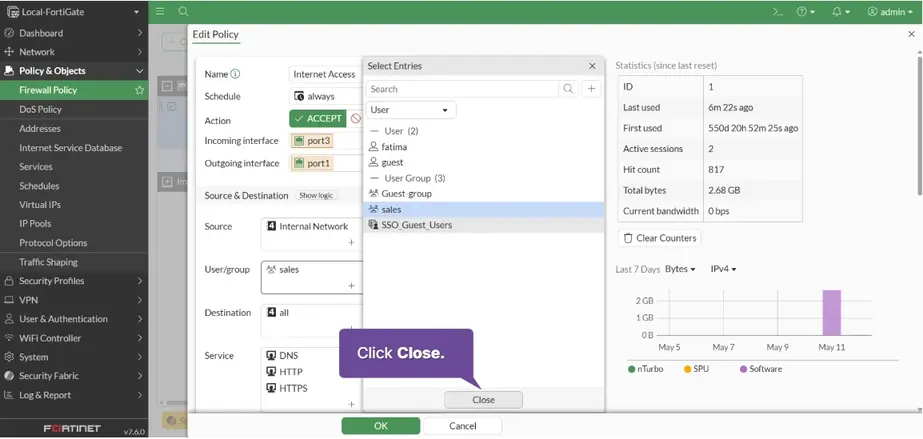Open the help question mark menu
The height and width of the screenshot is (439, 923).
805,12
